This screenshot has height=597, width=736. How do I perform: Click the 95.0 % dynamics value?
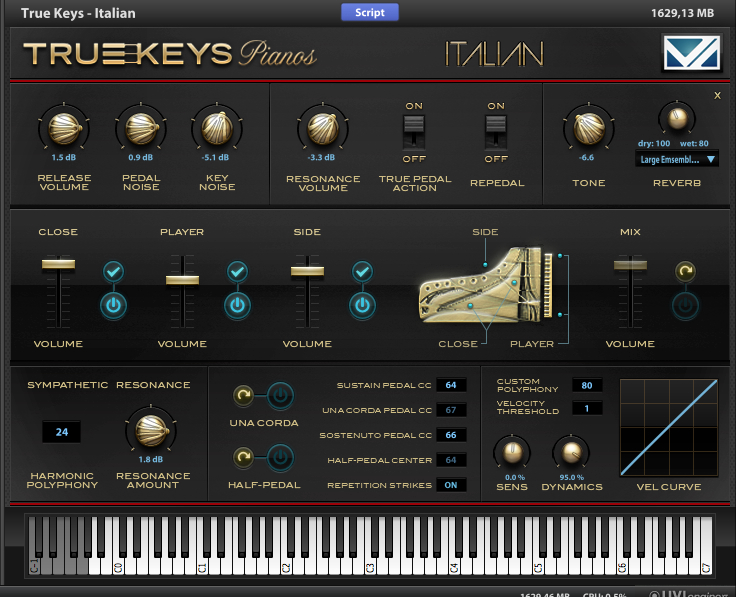(571, 477)
